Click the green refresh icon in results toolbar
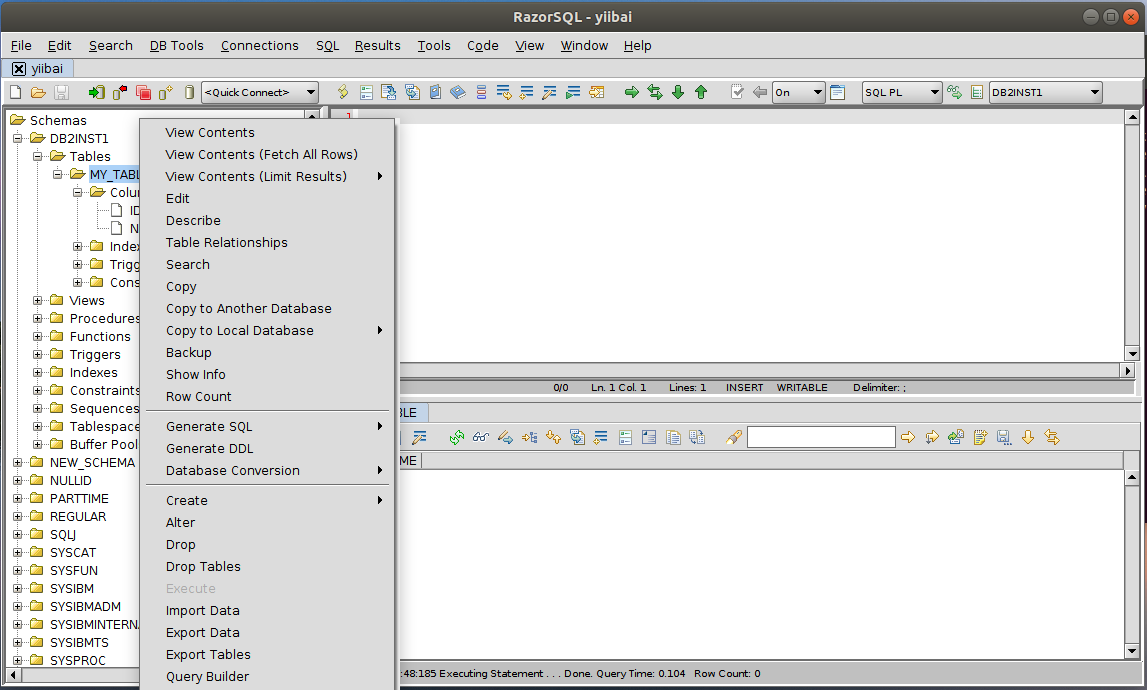The width and height of the screenshot is (1147, 690). pyautogui.click(x=457, y=438)
